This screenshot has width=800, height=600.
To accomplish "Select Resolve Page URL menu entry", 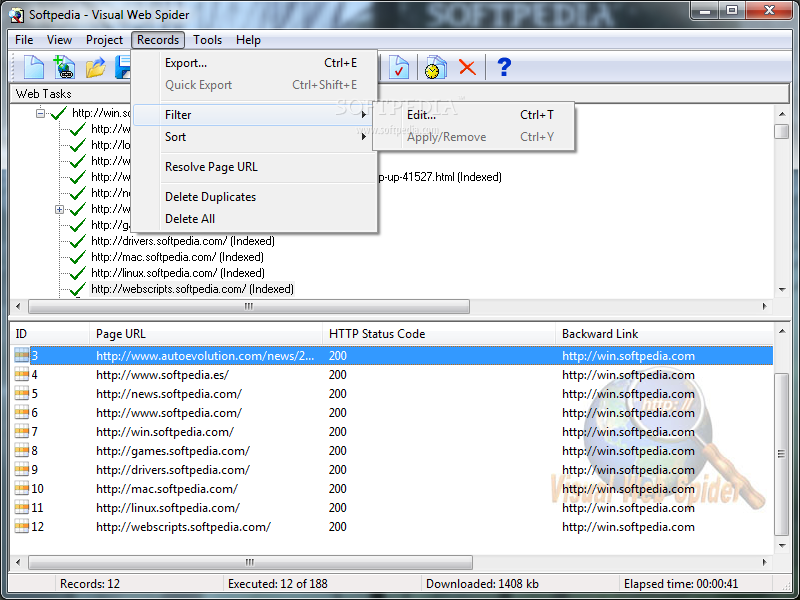I will [255, 167].
